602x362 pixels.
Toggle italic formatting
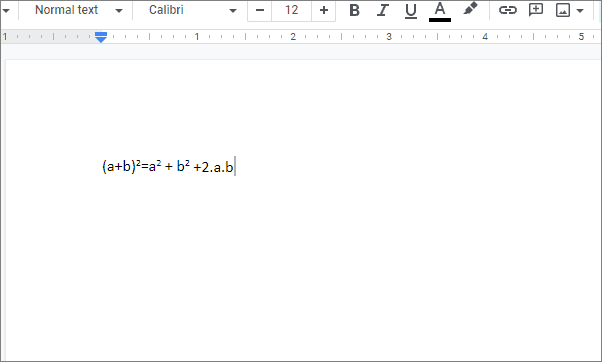pyautogui.click(x=382, y=10)
